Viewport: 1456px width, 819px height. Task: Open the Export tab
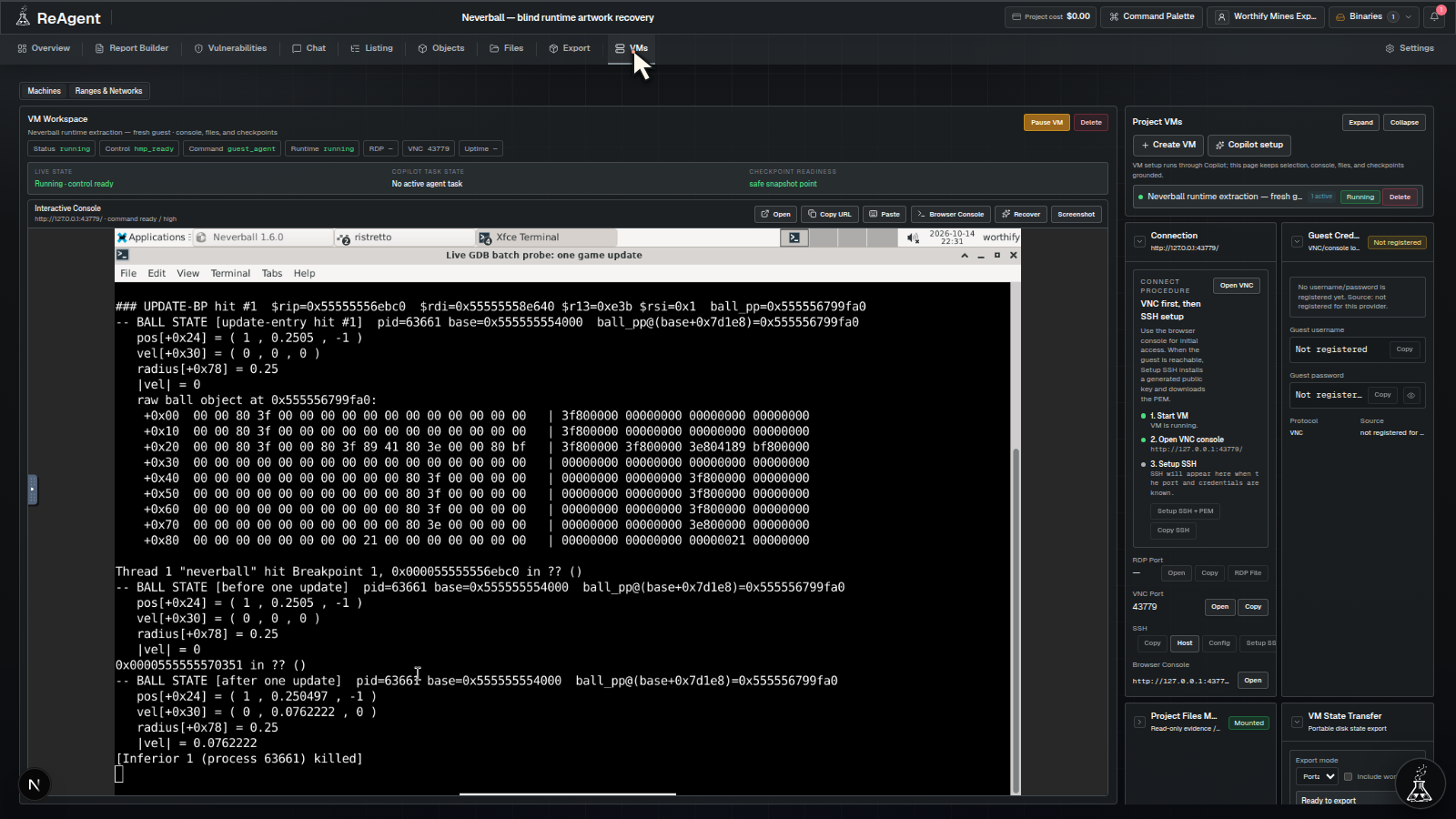pos(570,48)
